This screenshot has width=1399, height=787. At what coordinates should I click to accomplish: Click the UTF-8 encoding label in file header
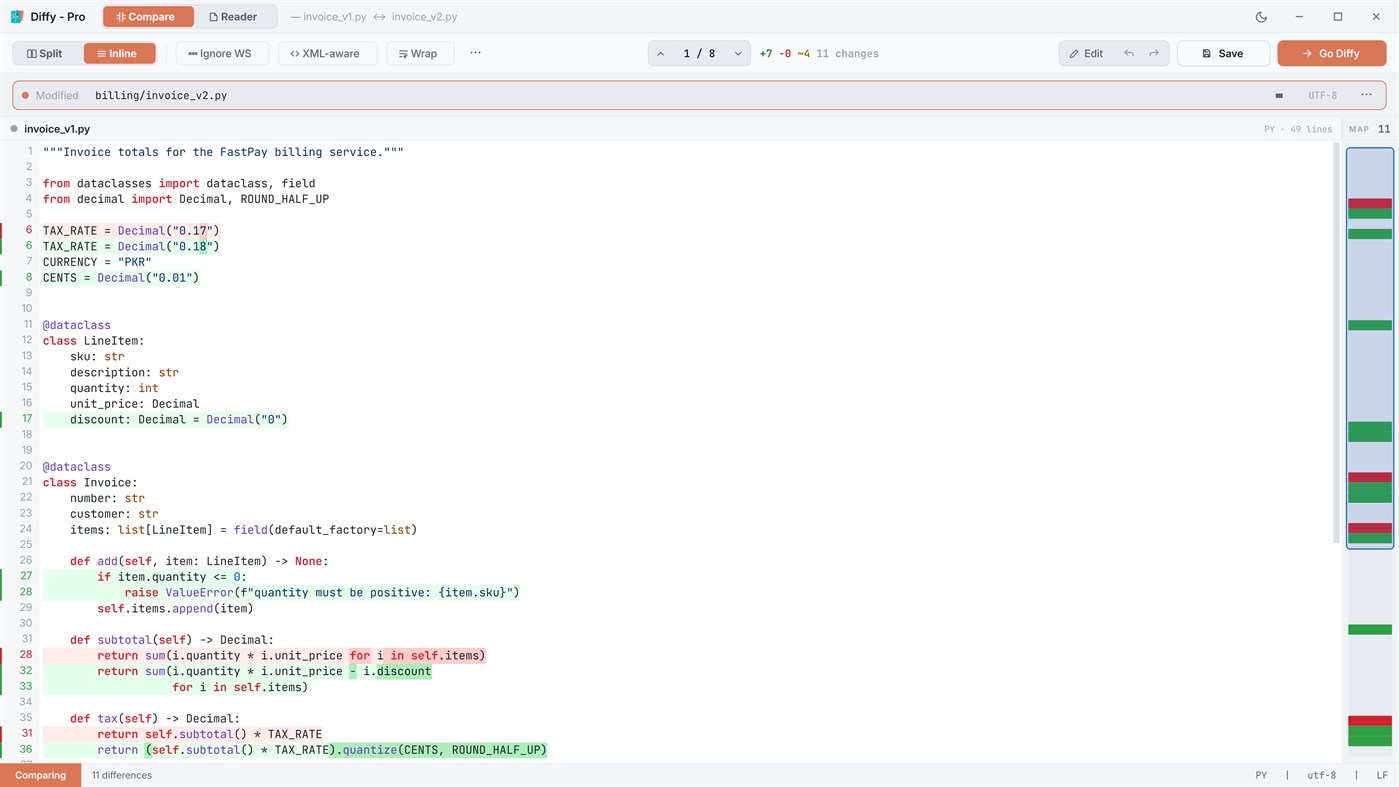pos(1322,96)
